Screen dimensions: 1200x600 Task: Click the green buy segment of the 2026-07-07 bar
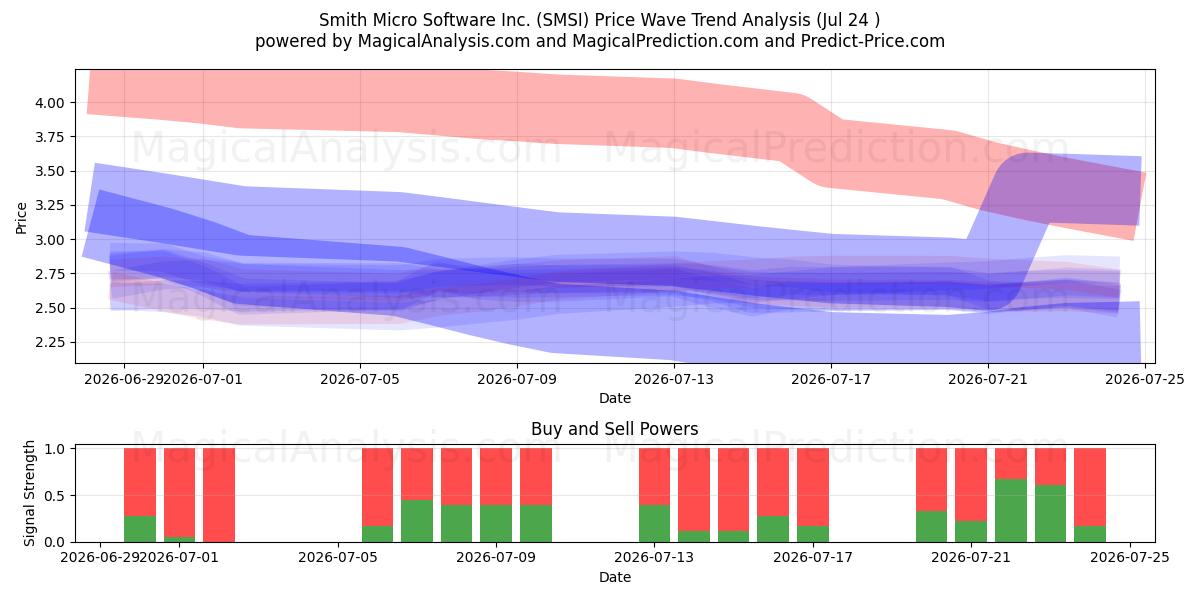417,521
